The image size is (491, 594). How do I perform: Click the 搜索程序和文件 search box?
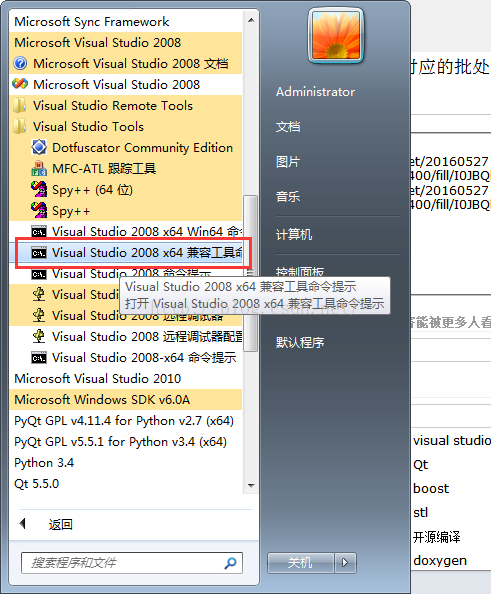point(132,563)
